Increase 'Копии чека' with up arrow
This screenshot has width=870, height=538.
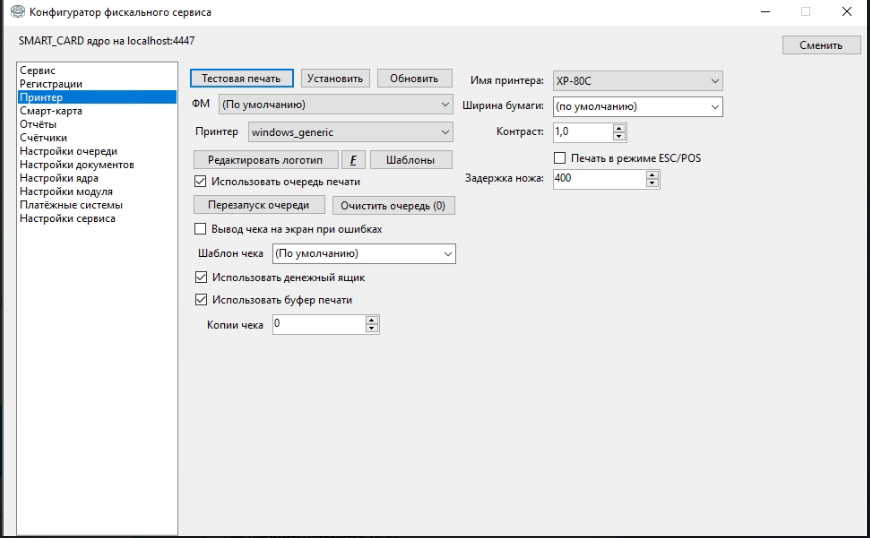click(372, 321)
